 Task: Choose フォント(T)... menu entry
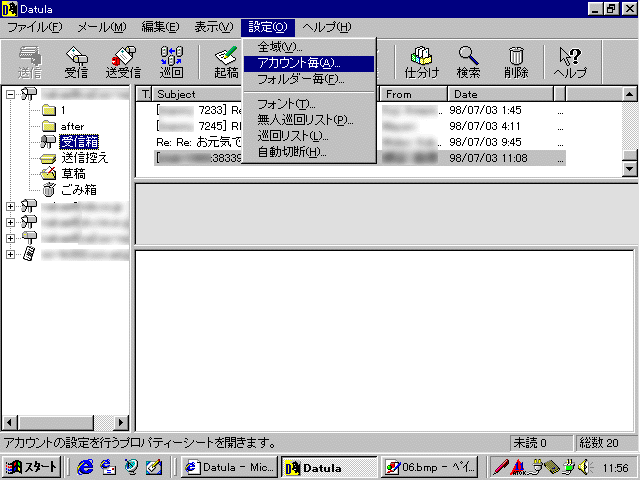click(309, 104)
